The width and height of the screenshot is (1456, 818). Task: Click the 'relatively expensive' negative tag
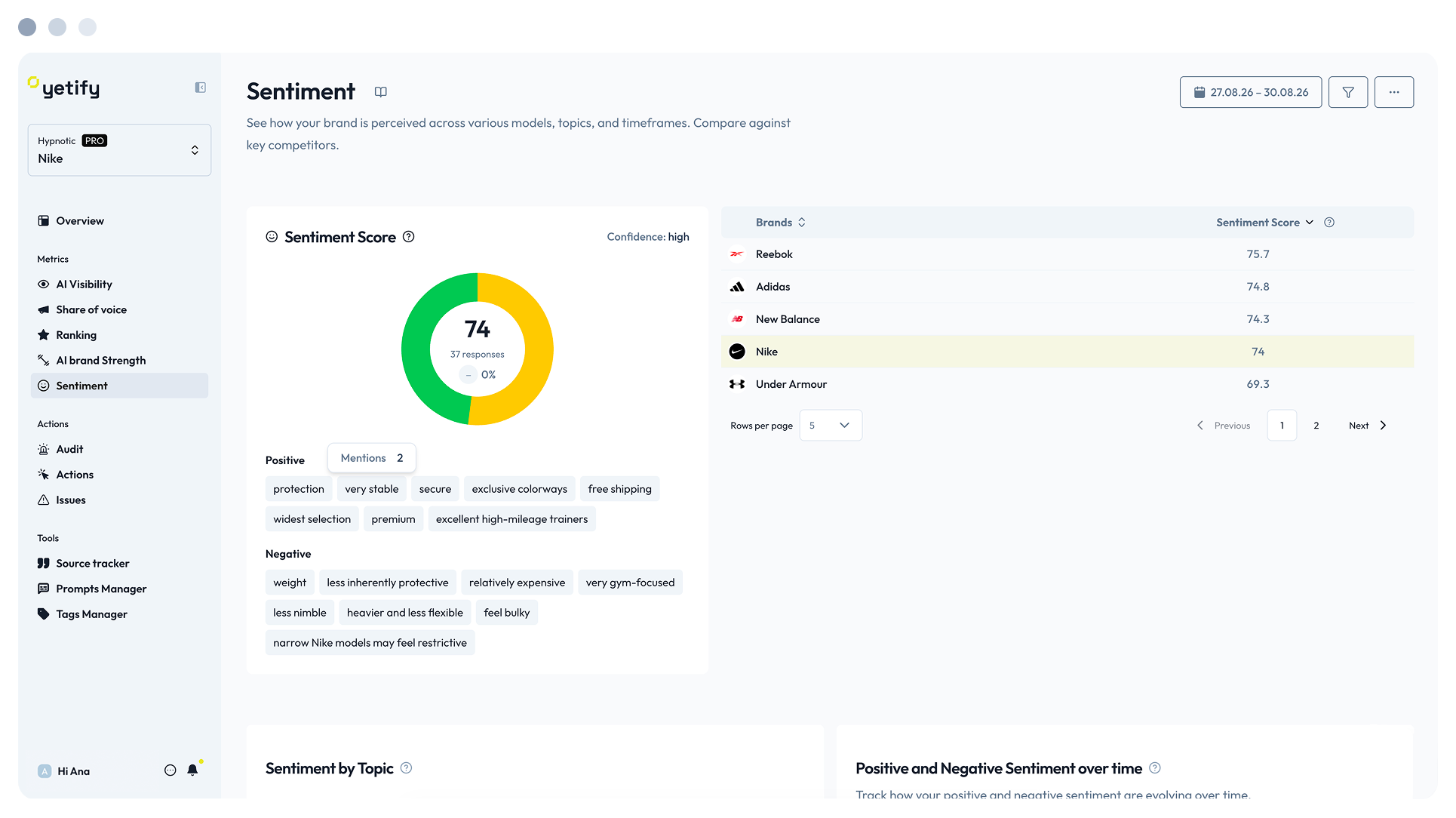pyautogui.click(x=517, y=583)
